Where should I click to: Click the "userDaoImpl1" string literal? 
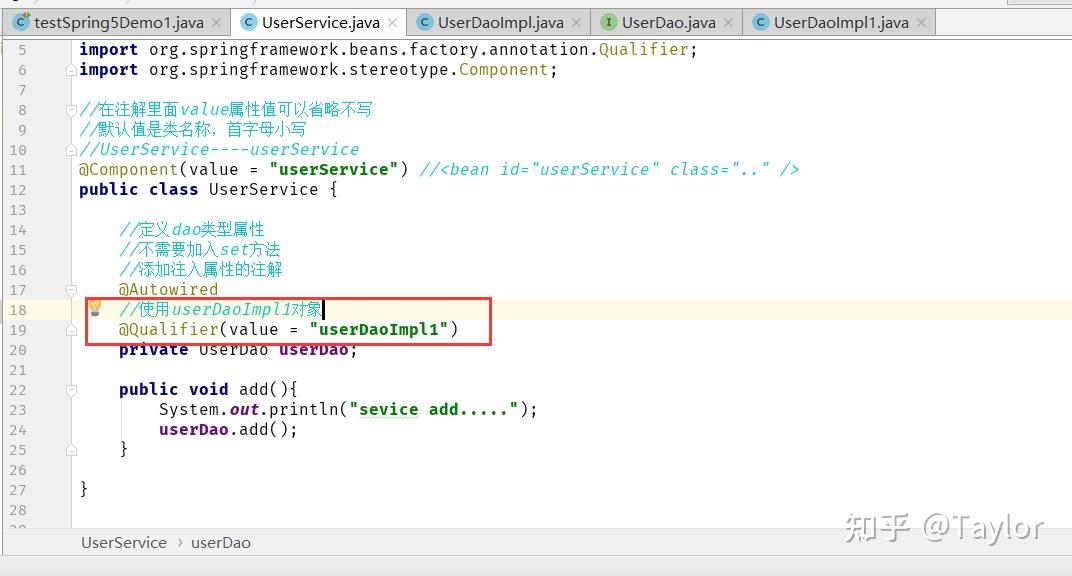tap(379, 329)
